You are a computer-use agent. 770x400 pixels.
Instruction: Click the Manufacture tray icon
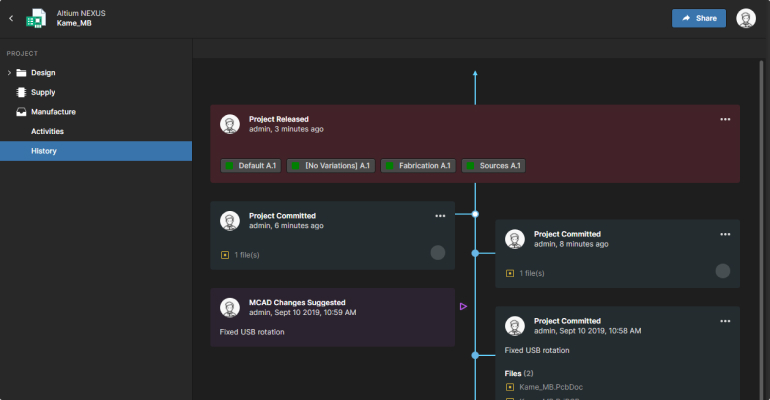coord(21,112)
